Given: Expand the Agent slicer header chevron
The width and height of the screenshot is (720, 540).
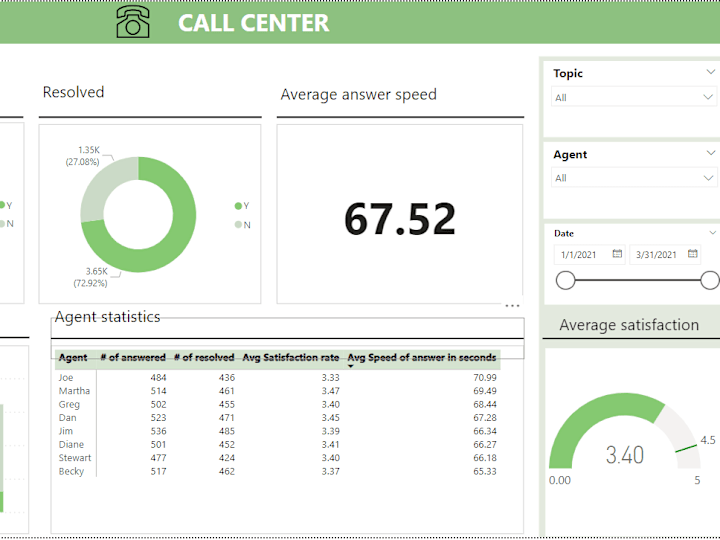Looking at the screenshot, I should pyautogui.click(x=710, y=153).
